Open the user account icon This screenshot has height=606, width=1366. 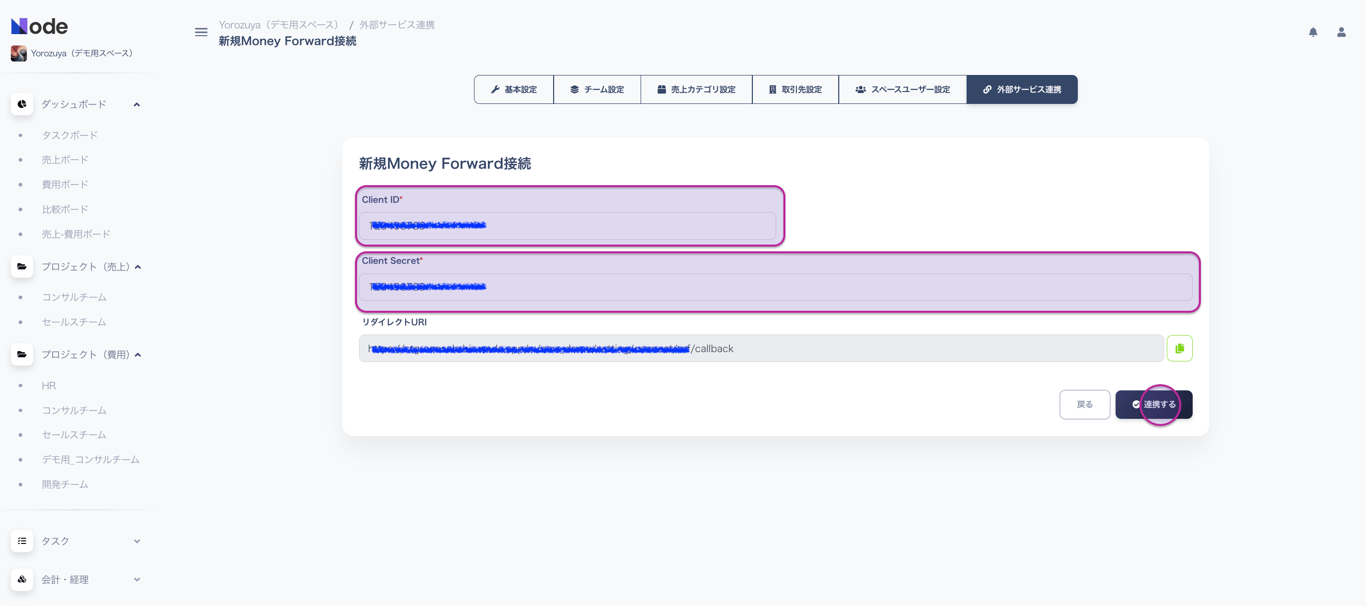click(x=1341, y=32)
